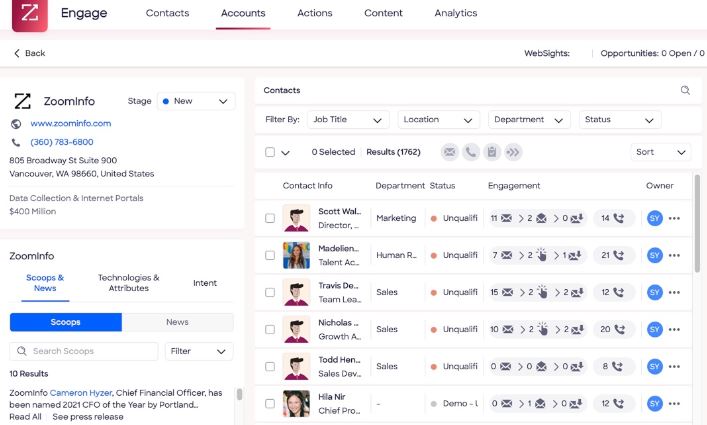The width and height of the screenshot is (707, 425).
Task: Expand the select-all chevron menu
Action: tap(285, 153)
